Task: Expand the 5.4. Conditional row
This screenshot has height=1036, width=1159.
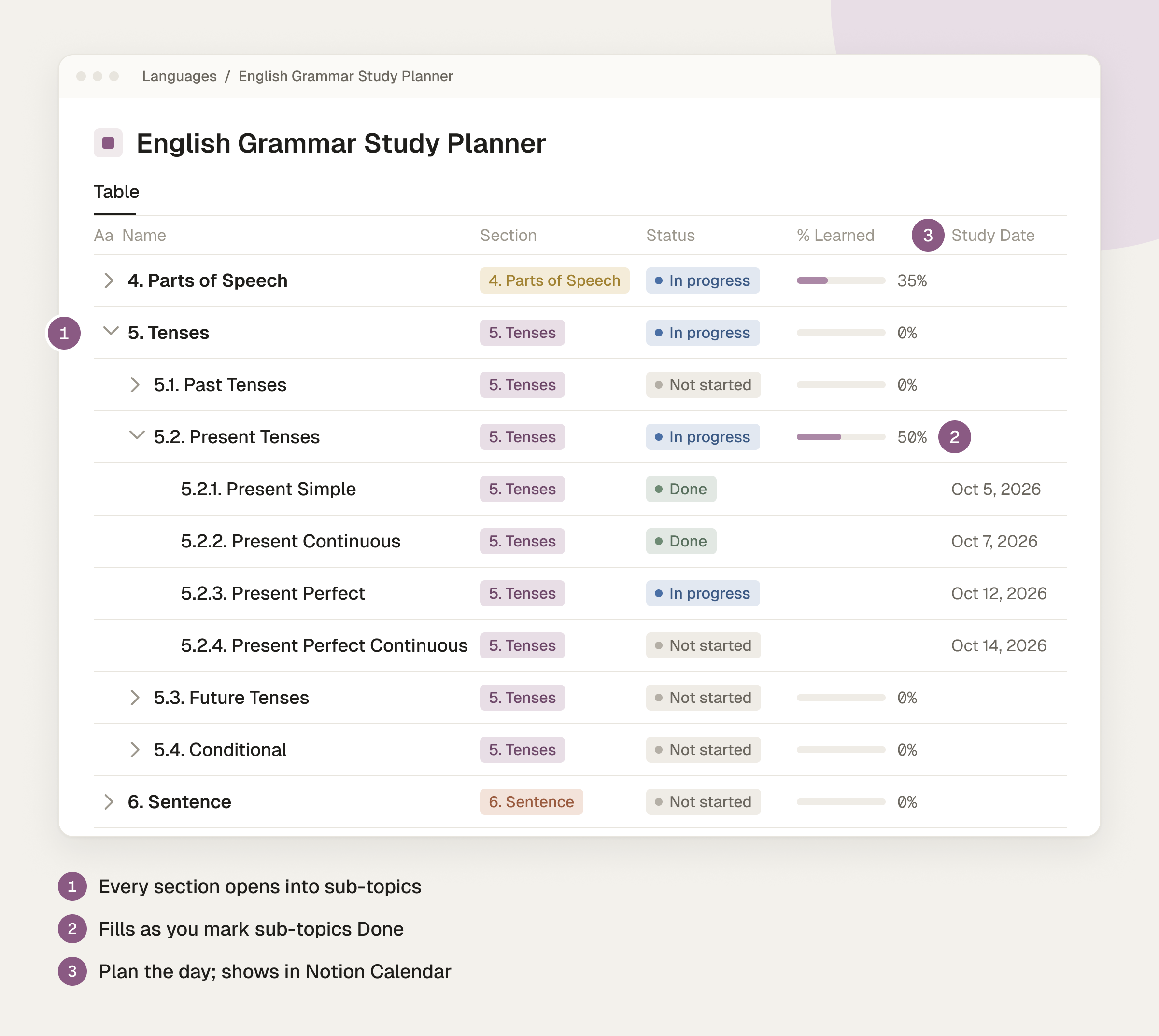Action: (x=135, y=750)
